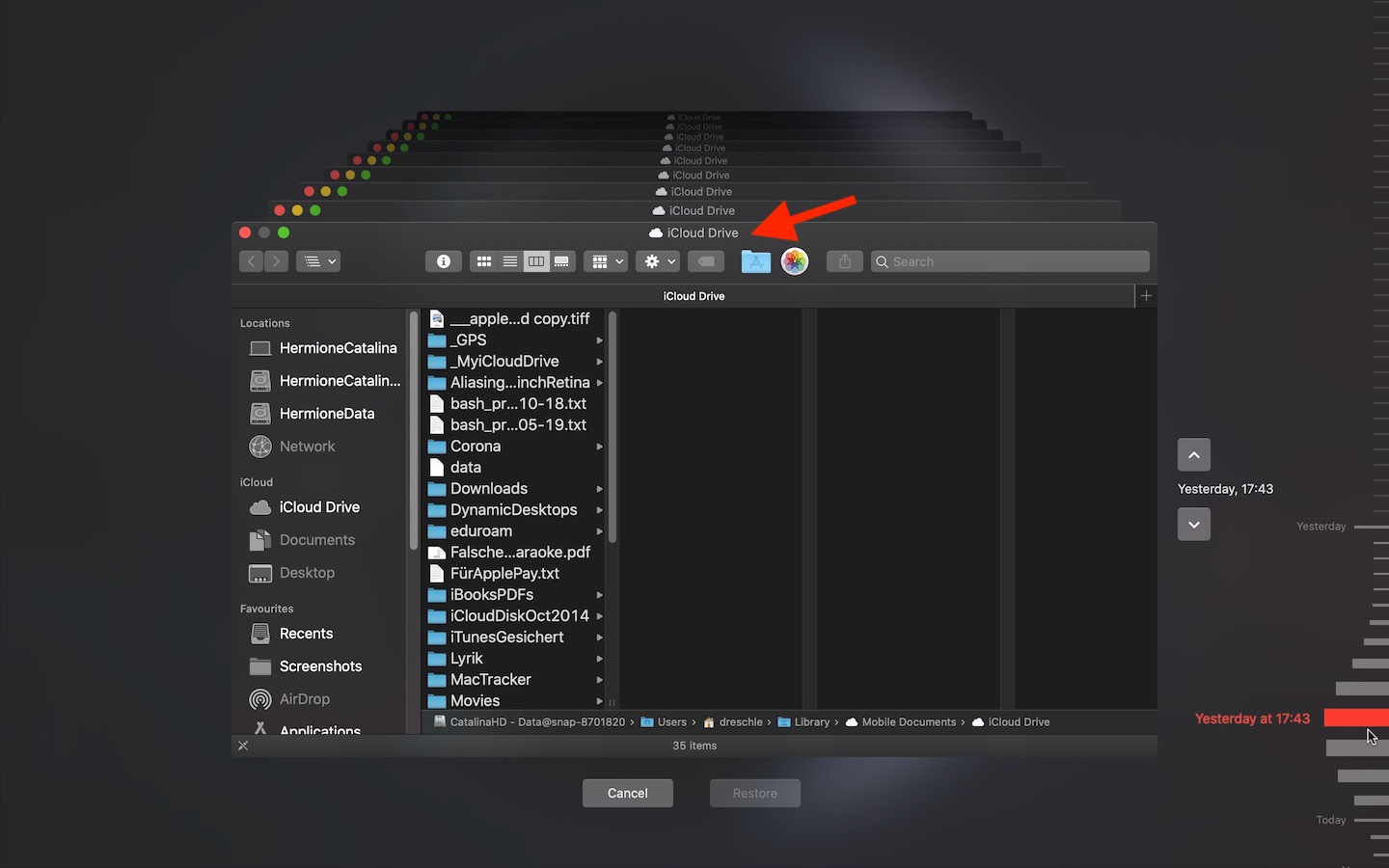Select the Aliasing...inchRetina folder
The image size is (1389, 868).
click(x=515, y=383)
